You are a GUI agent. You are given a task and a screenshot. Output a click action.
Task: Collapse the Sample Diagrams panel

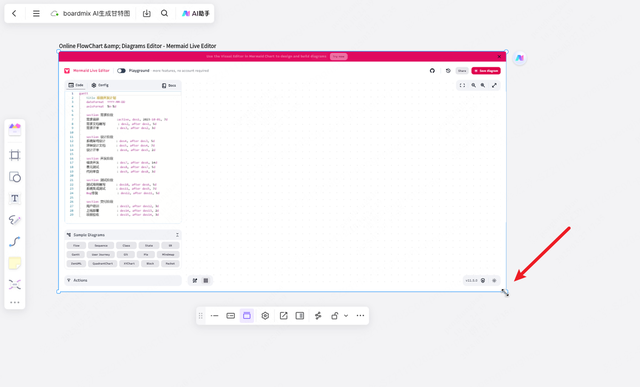point(177,235)
